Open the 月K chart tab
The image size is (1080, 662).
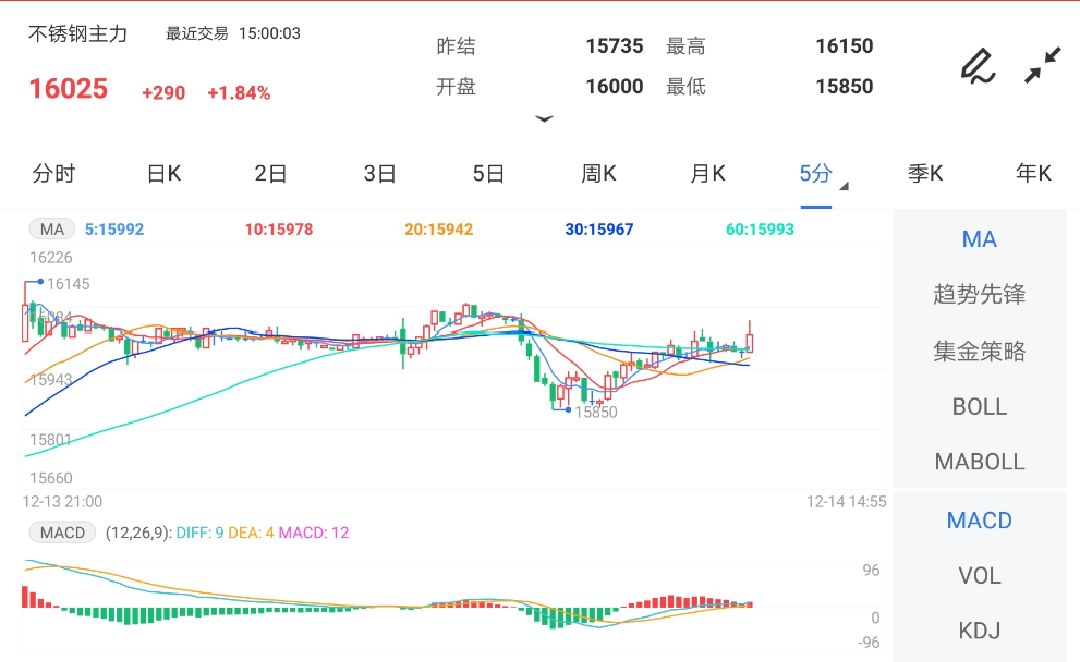pyautogui.click(x=708, y=174)
